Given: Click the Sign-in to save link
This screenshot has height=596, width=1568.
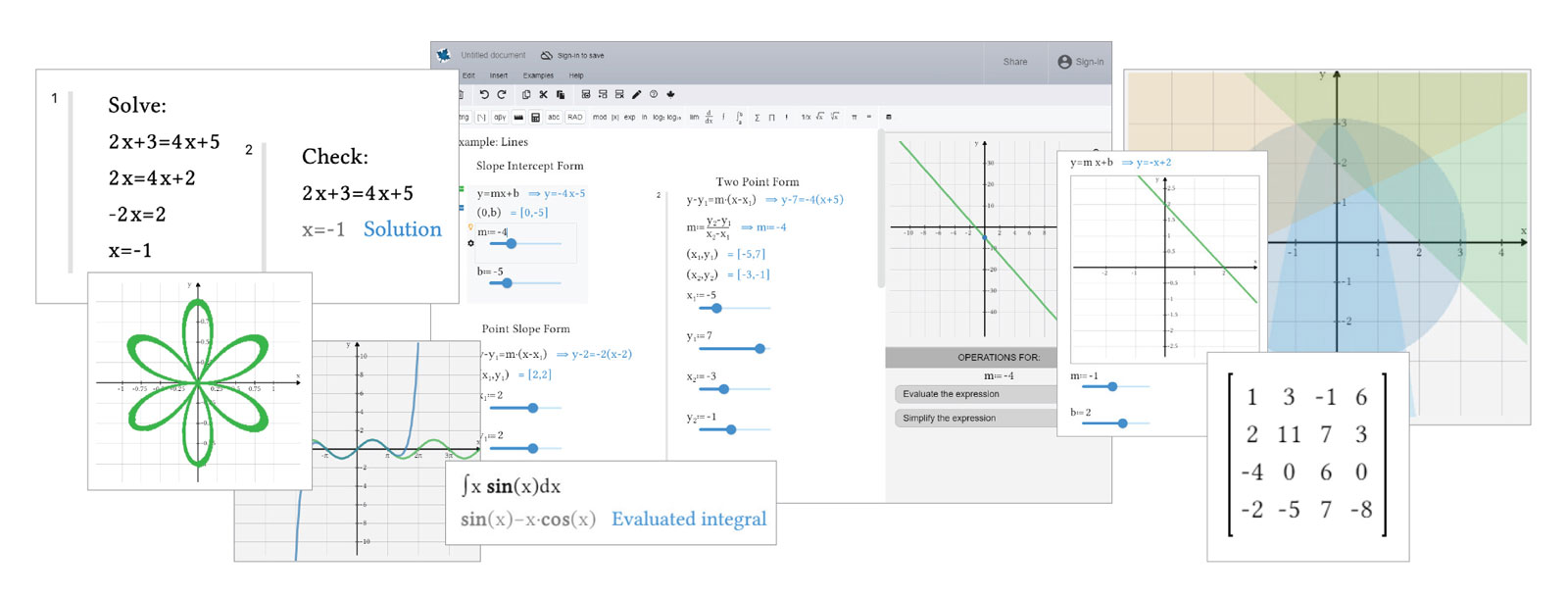Looking at the screenshot, I should click(x=580, y=56).
